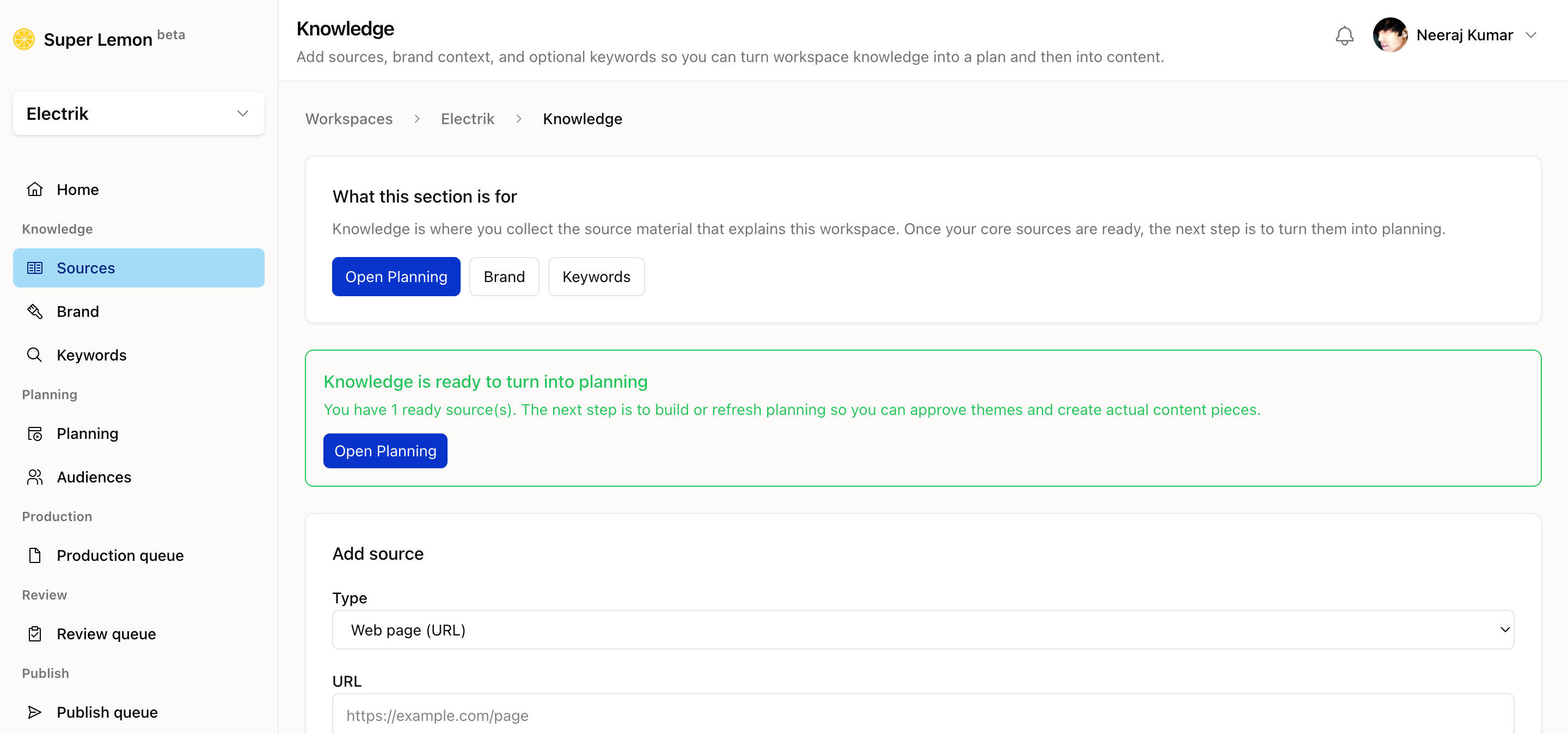This screenshot has height=734, width=1568.
Task: Click the Super Lemon logo icon
Action: pyautogui.click(x=24, y=38)
